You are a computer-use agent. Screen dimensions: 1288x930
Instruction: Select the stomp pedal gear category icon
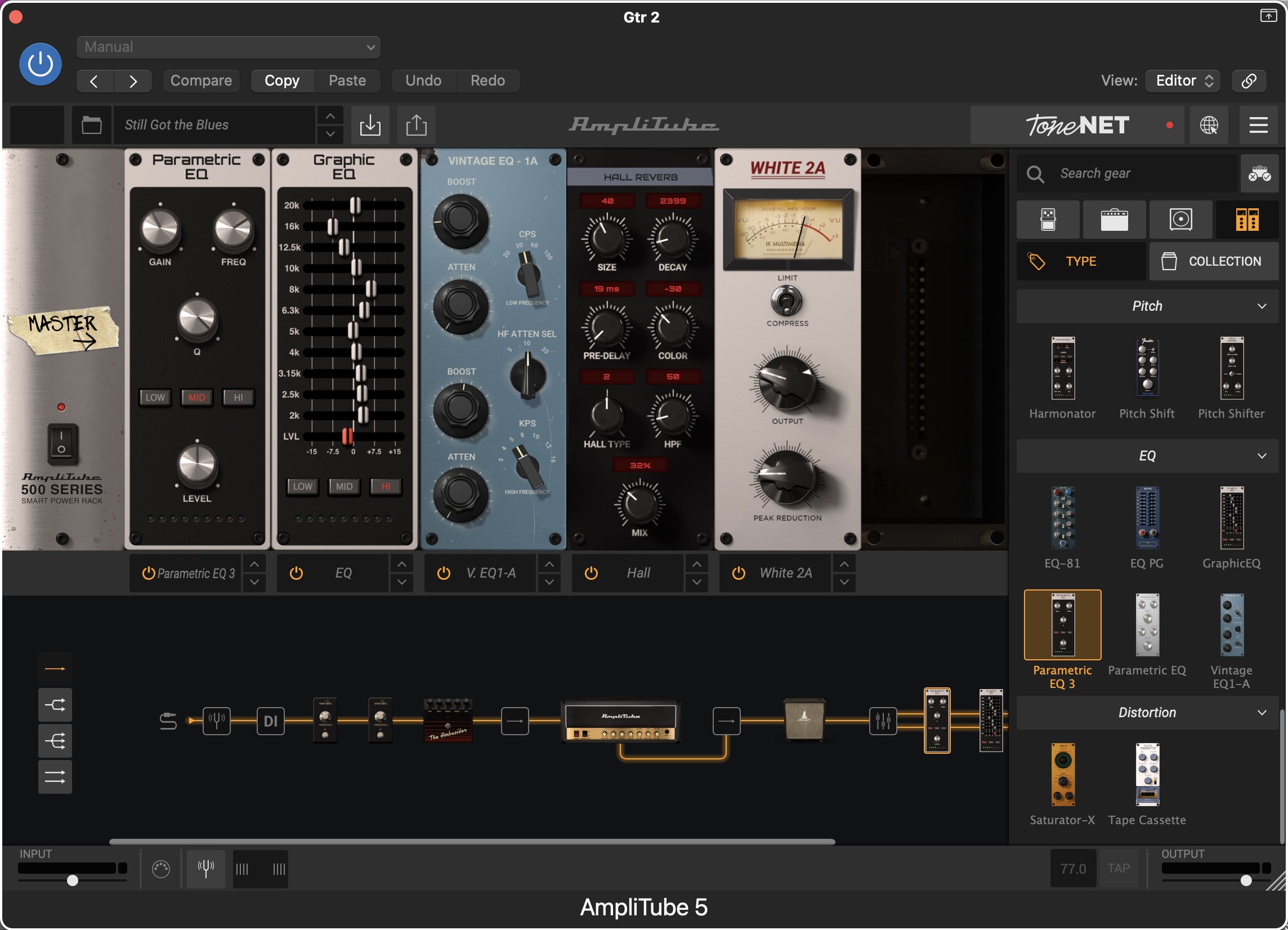(x=1048, y=220)
